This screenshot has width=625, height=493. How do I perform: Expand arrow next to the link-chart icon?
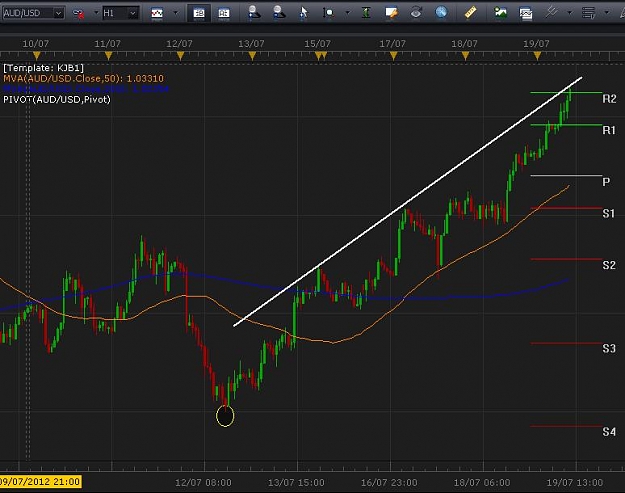pyautogui.click(x=96, y=13)
